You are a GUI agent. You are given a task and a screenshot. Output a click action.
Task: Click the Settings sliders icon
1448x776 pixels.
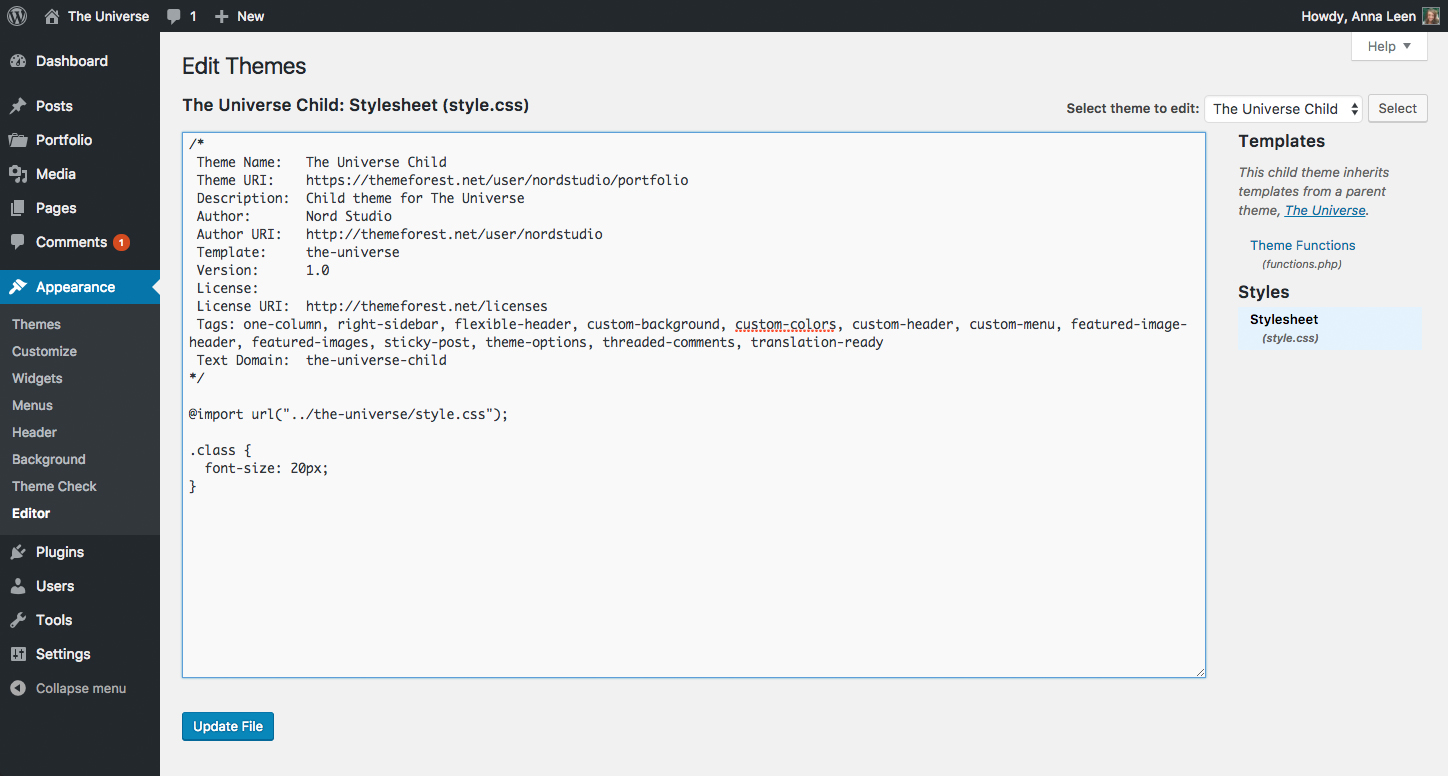pos(18,654)
